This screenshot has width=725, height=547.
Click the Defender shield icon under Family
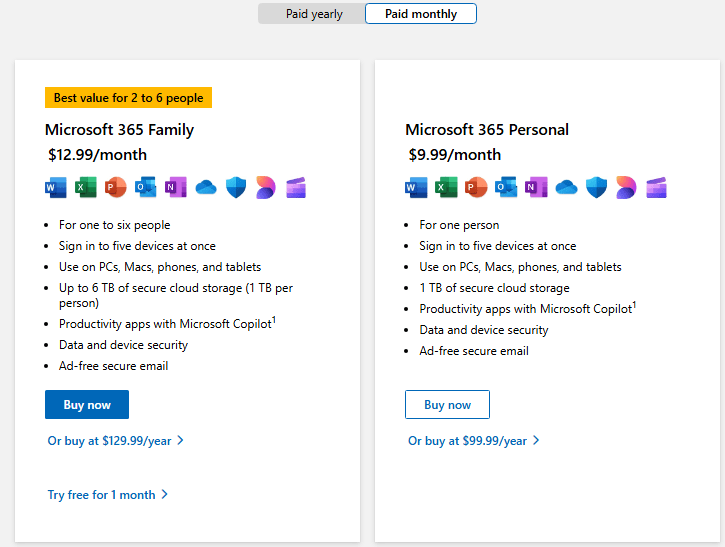pos(236,188)
